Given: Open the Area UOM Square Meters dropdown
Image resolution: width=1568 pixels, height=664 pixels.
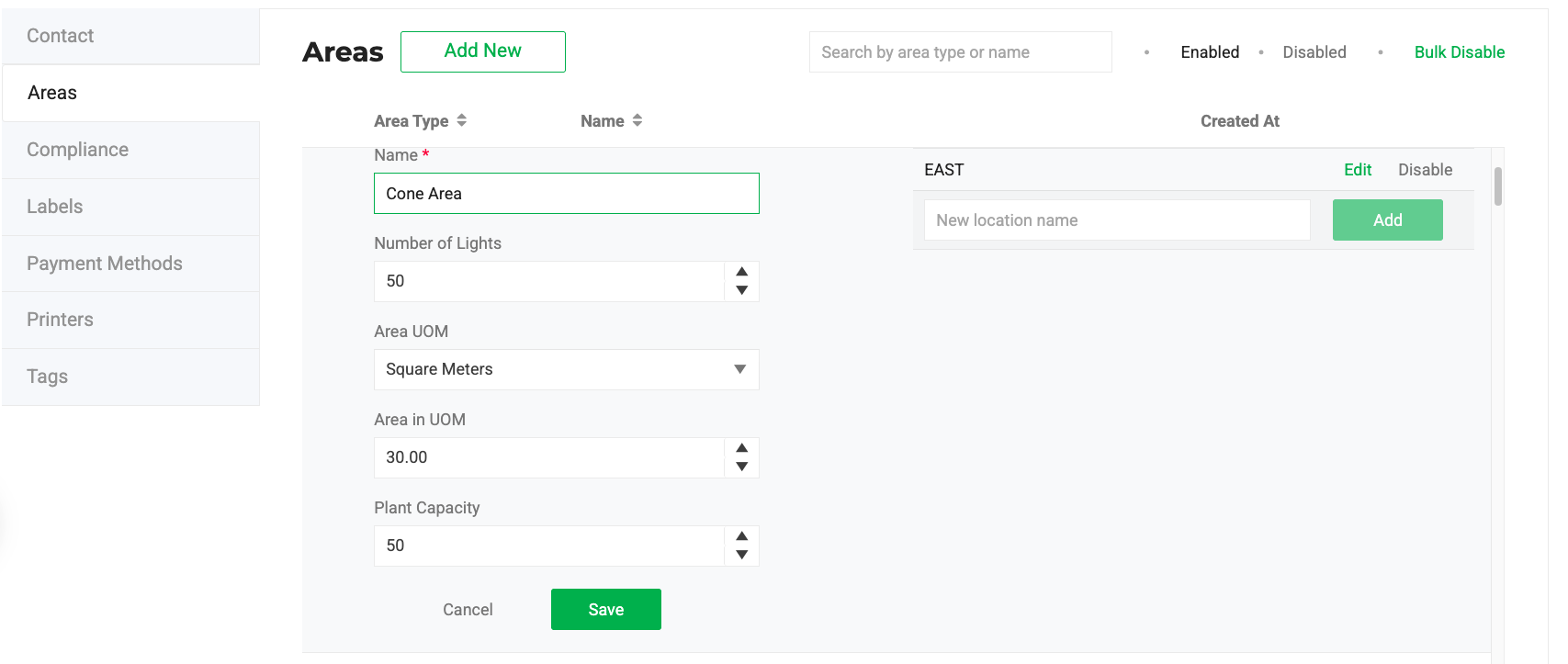Looking at the screenshot, I should [x=566, y=369].
